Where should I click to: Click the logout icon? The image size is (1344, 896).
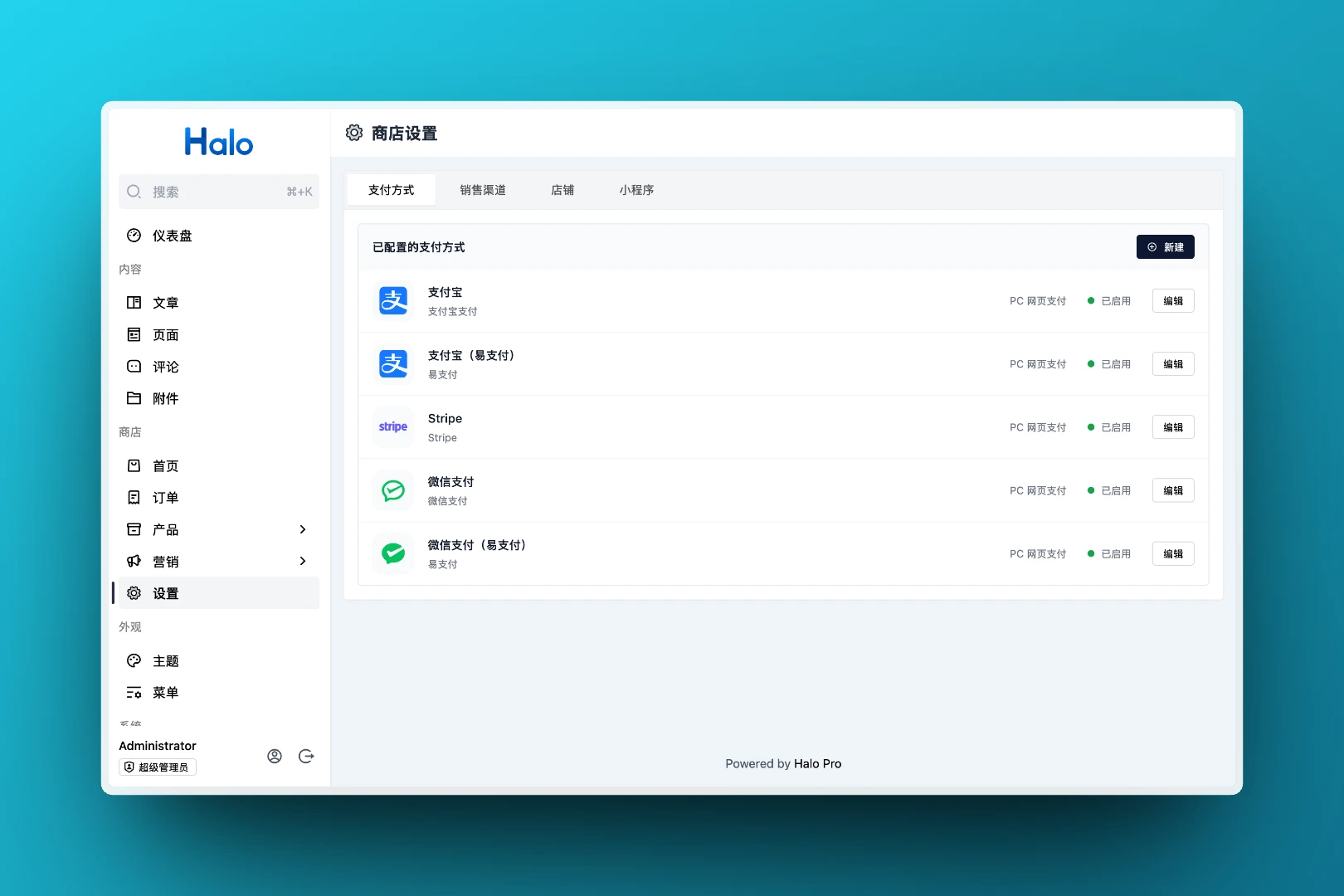point(306,756)
